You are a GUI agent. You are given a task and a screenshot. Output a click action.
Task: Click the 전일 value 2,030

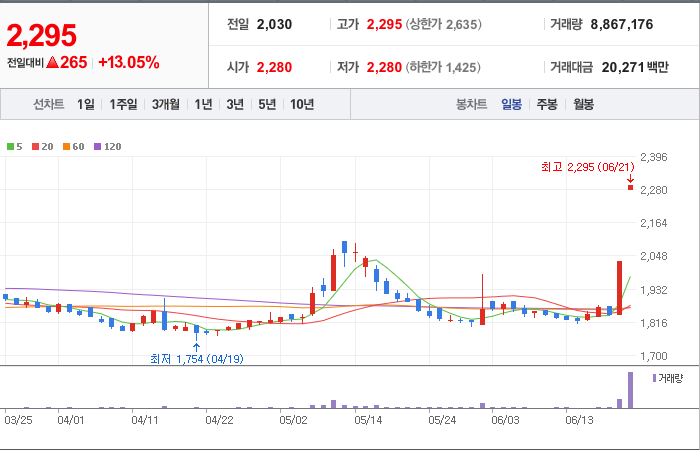coord(274,24)
